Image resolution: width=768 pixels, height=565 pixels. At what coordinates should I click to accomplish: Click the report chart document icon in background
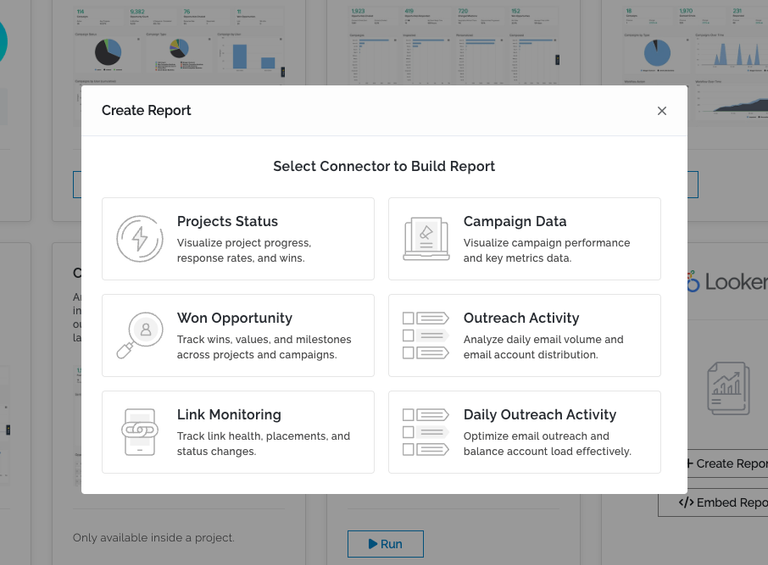coord(728,388)
